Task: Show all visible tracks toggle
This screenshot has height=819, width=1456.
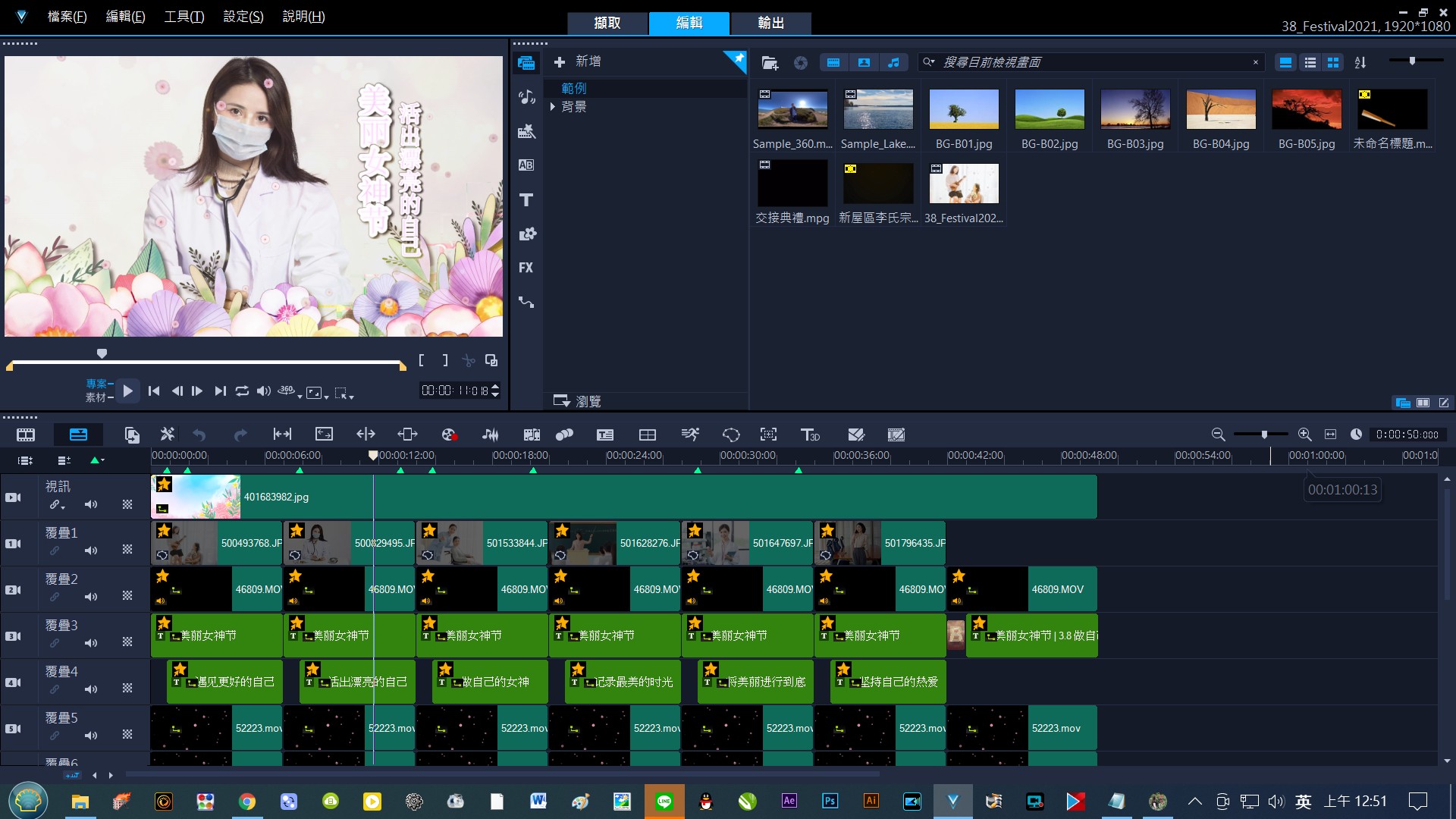Action: [x=25, y=460]
